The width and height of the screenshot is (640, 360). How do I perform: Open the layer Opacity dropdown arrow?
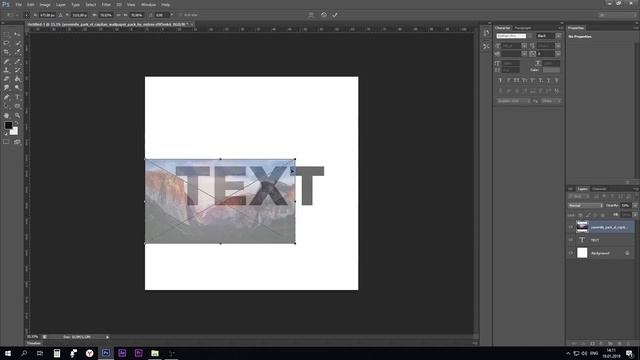[x=635, y=205]
